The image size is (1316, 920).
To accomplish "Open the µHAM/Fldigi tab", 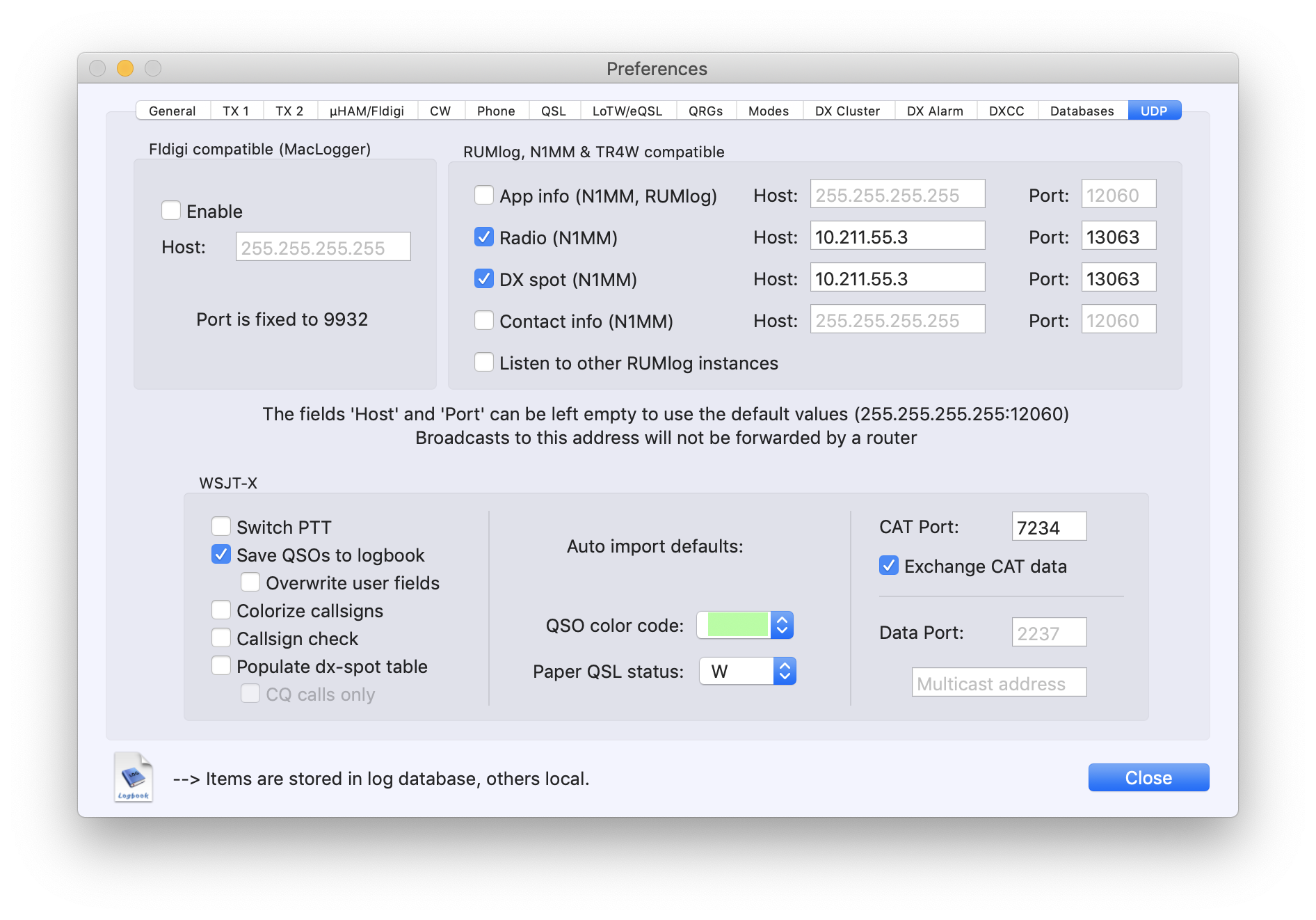I will [x=367, y=111].
